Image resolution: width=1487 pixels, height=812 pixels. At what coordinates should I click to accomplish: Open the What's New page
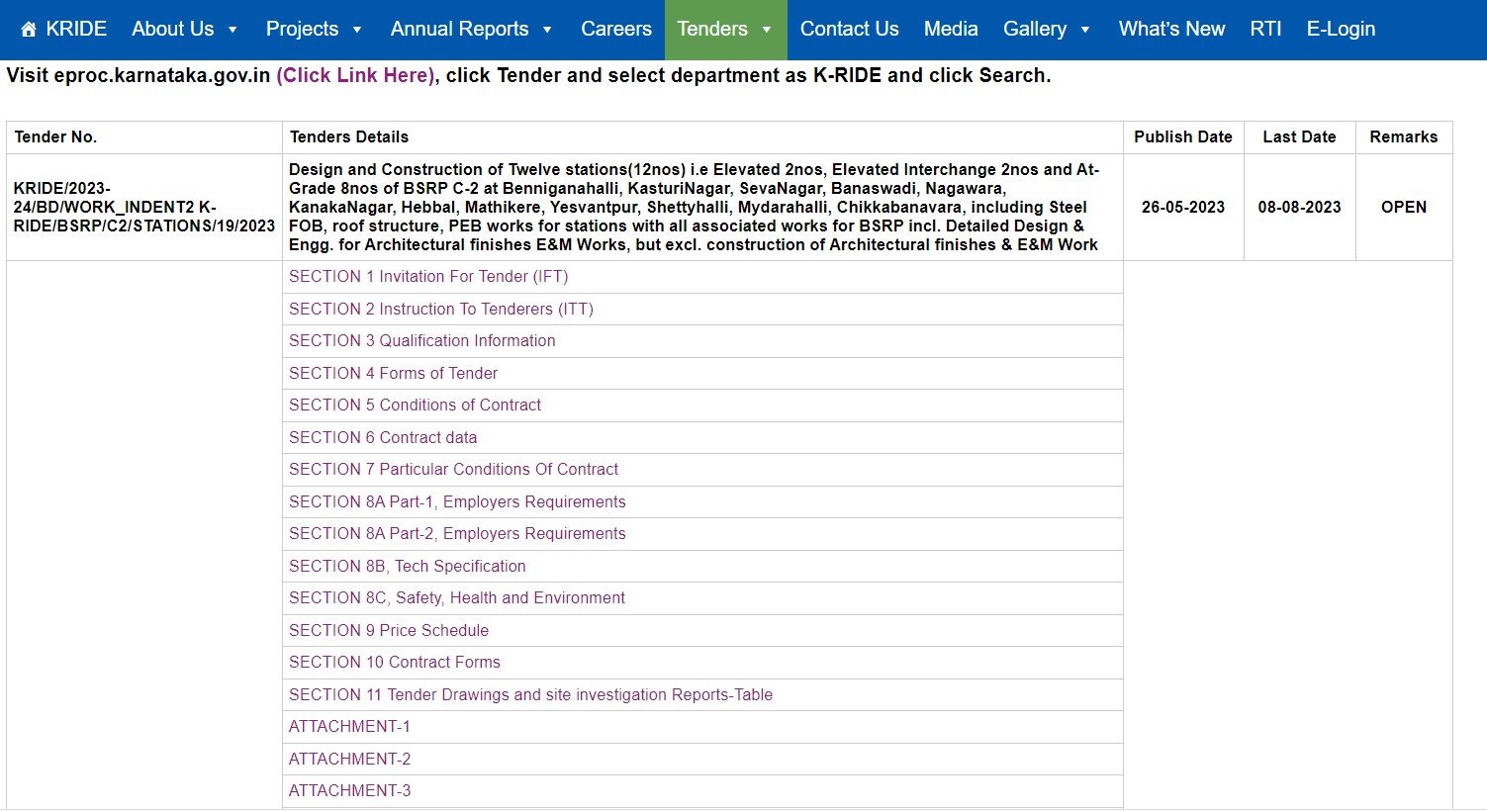pyautogui.click(x=1171, y=30)
